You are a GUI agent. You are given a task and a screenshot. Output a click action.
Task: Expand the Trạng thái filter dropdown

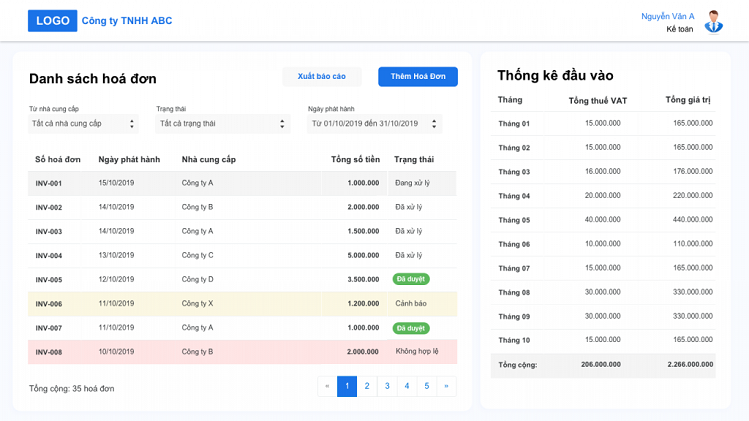222,124
